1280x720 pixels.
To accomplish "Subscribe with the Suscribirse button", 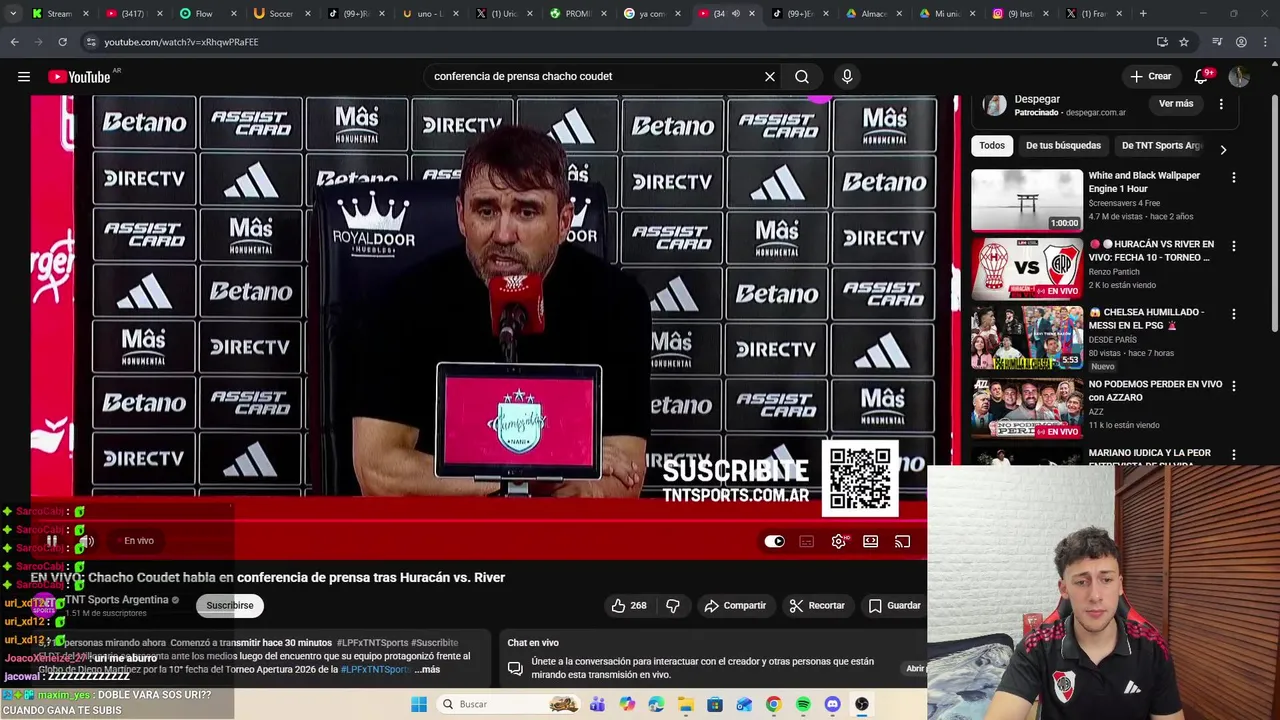I will click(230, 605).
